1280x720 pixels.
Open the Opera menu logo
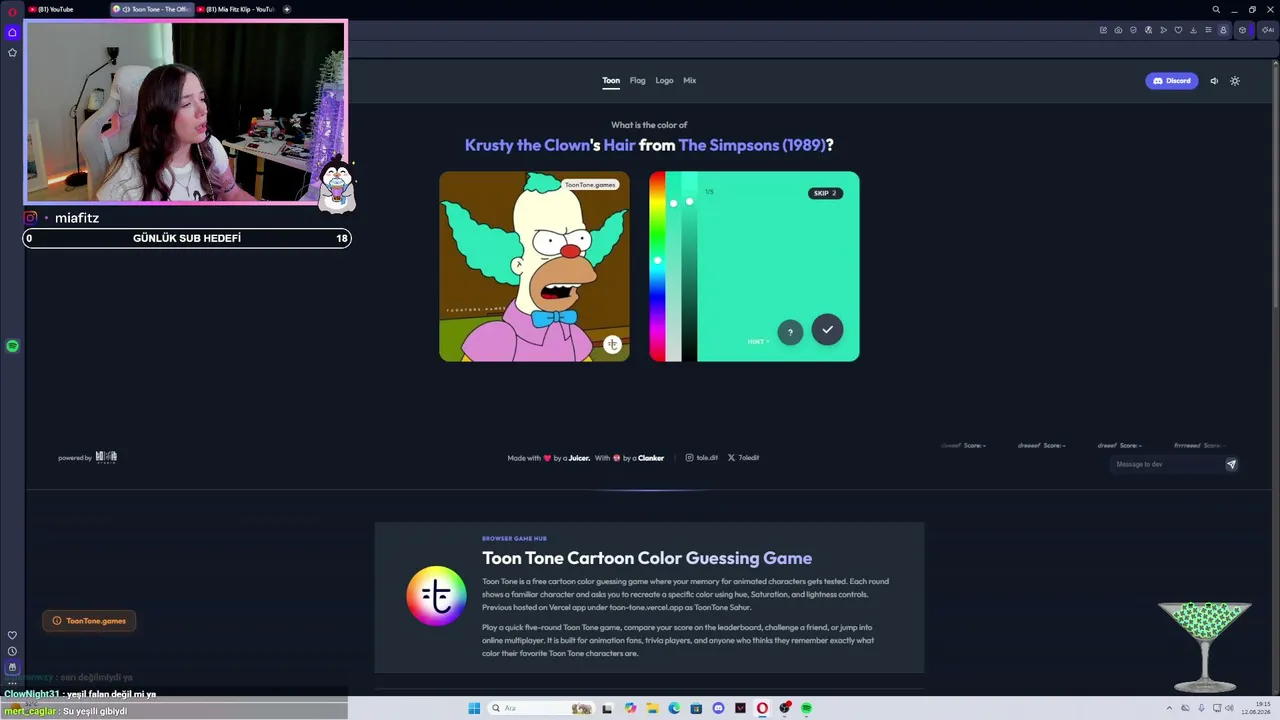pyautogui.click(x=12, y=10)
